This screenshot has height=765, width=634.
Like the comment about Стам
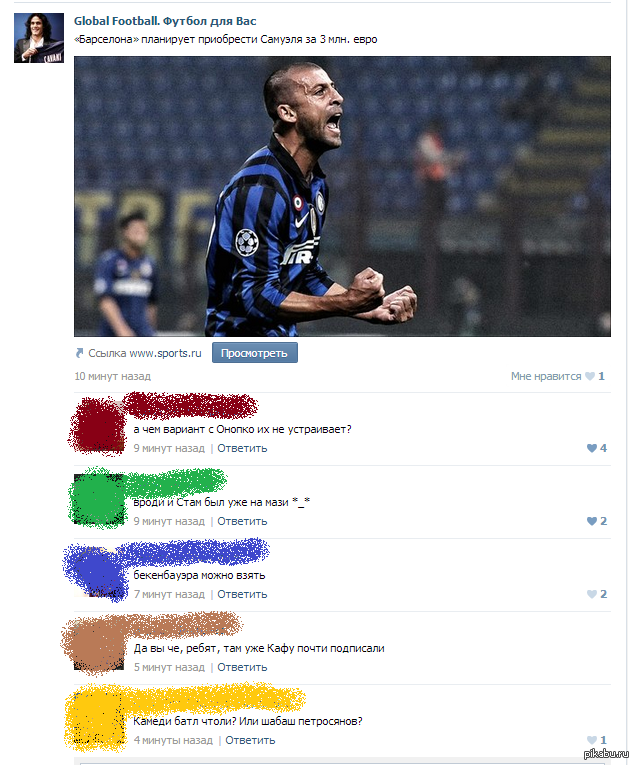click(x=592, y=521)
